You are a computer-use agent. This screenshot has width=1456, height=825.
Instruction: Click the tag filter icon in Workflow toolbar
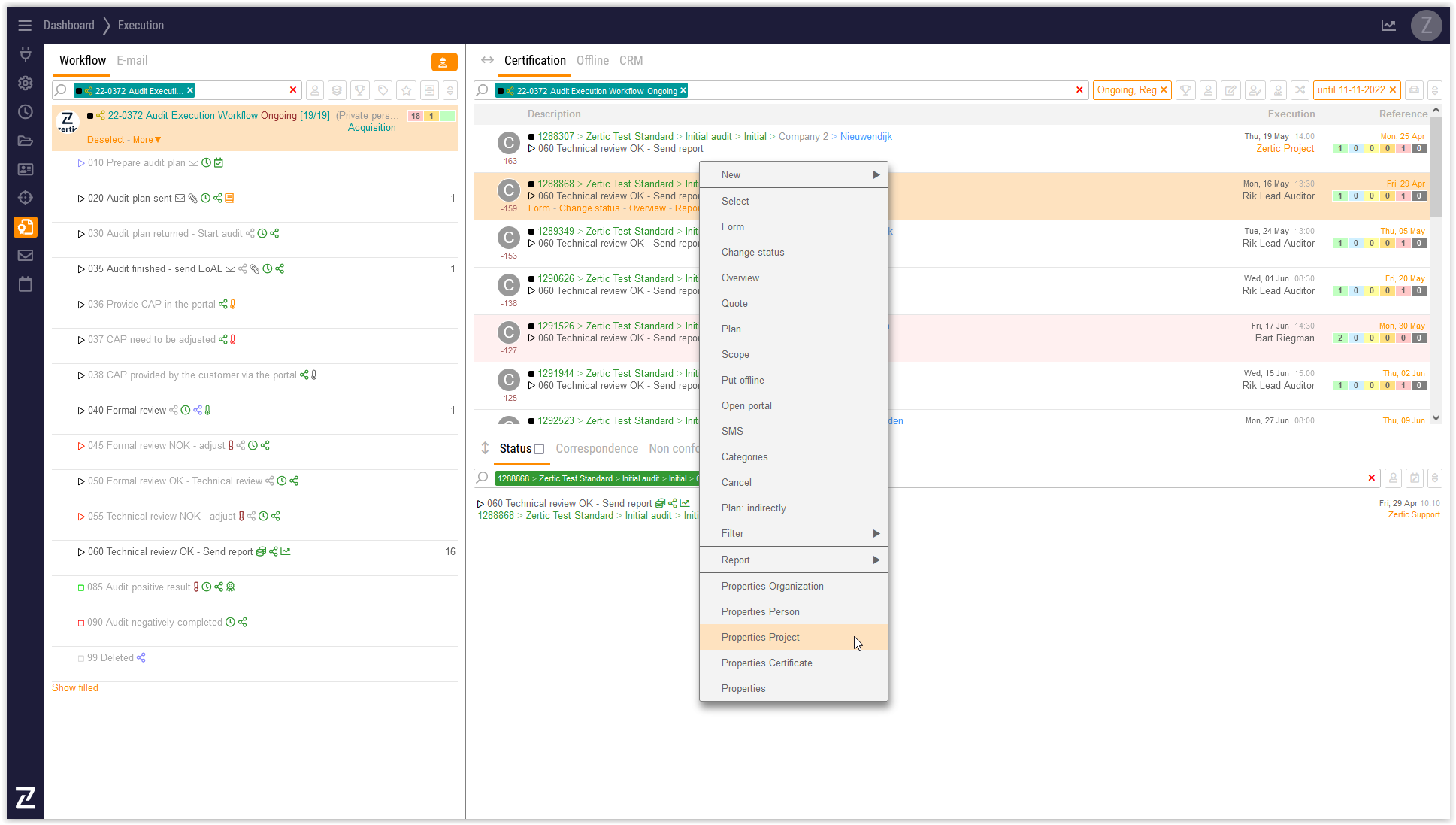pyautogui.click(x=383, y=90)
